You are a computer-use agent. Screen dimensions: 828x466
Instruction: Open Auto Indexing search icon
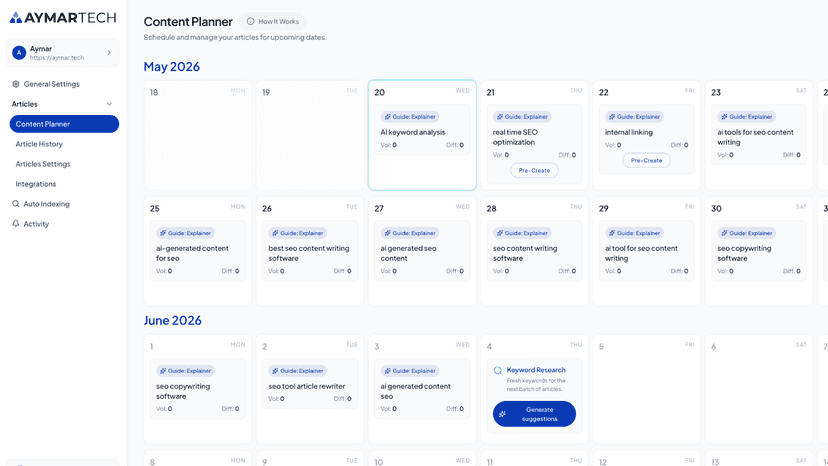(16, 204)
